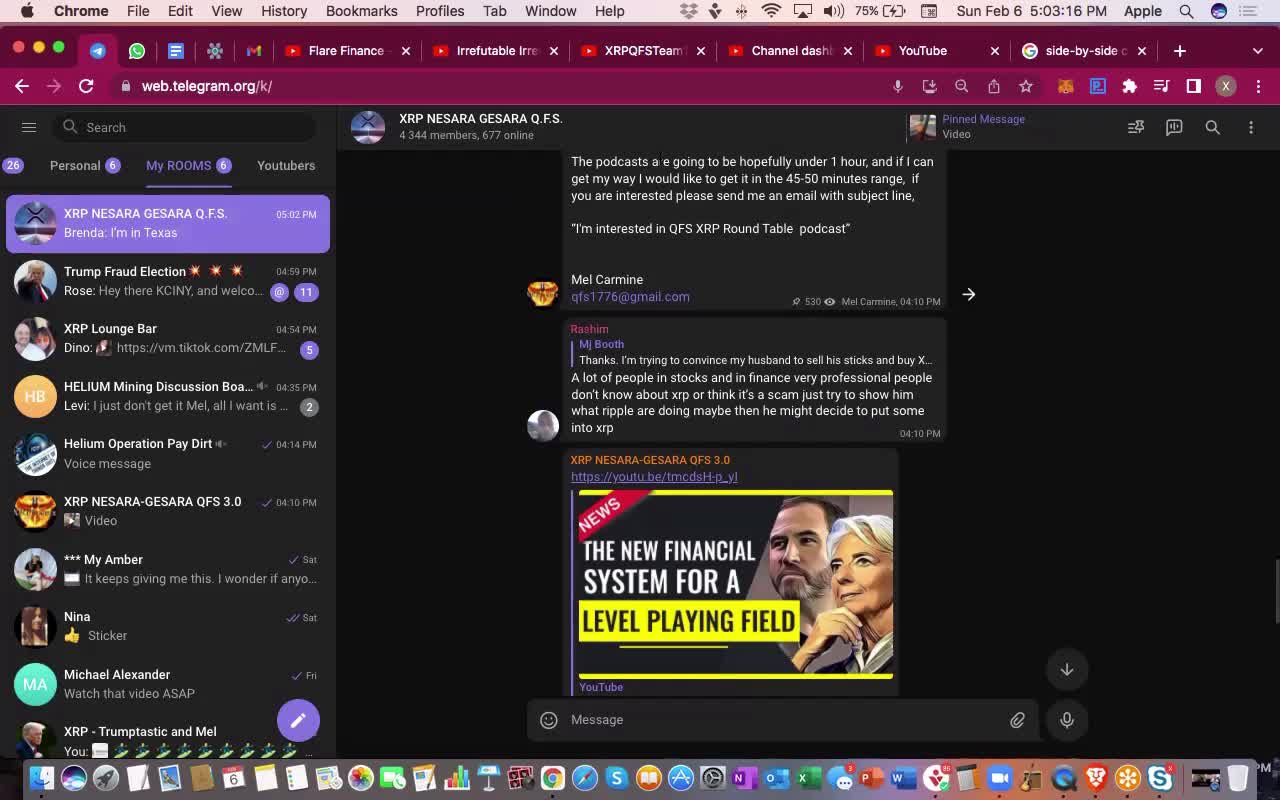This screenshot has height=800, width=1280.
Task: Open Rashim's profile picture
Action: 543,426
